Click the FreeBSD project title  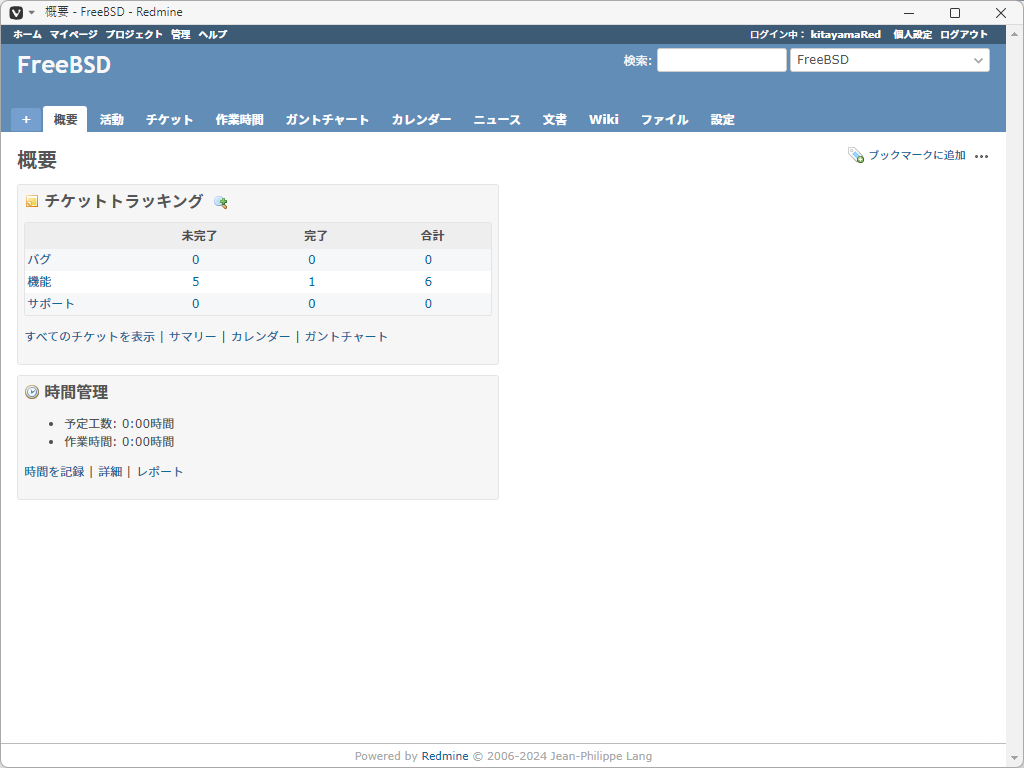pos(64,65)
